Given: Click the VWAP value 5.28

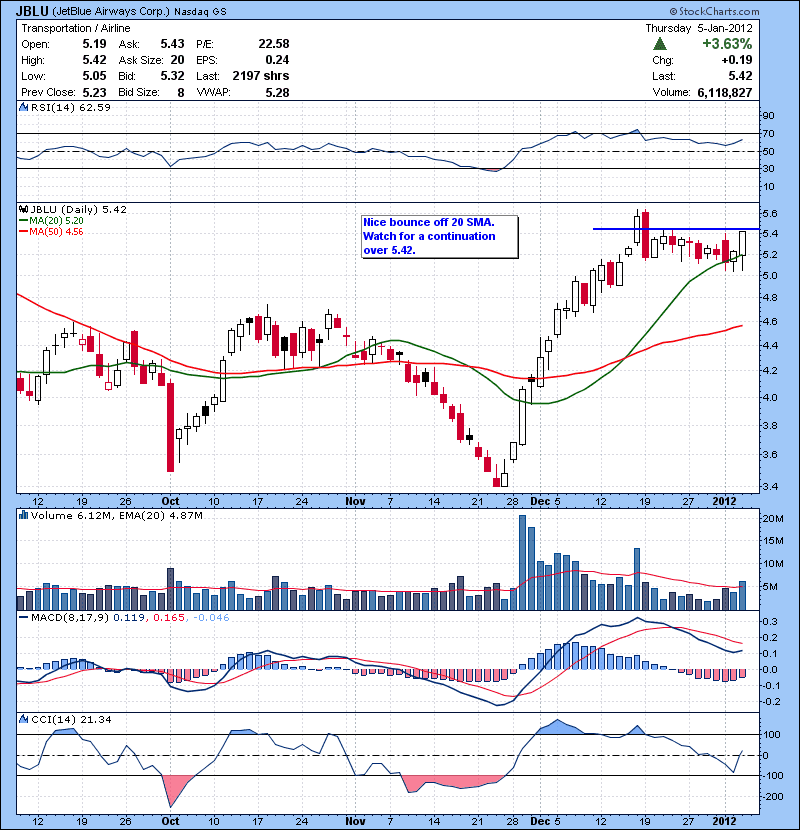Looking at the screenshot, I should [x=277, y=92].
